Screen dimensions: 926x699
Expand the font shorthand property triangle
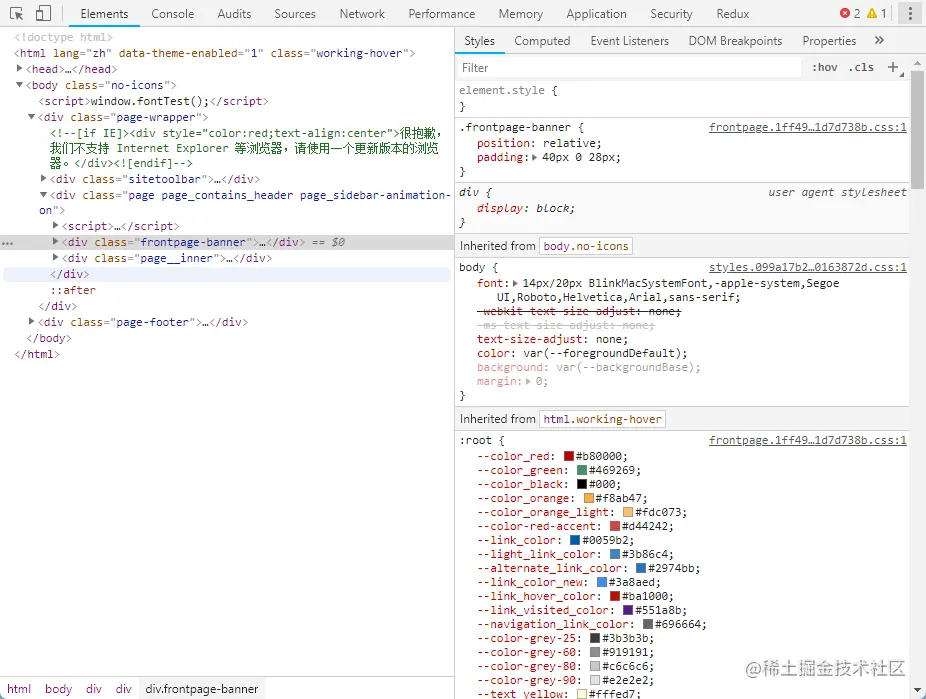tap(516, 283)
